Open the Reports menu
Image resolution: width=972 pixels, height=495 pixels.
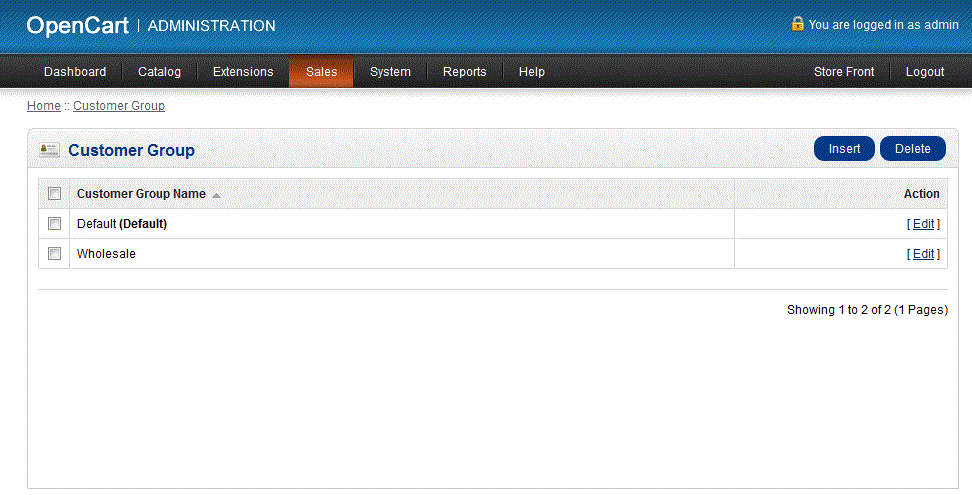tap(464, 72)
